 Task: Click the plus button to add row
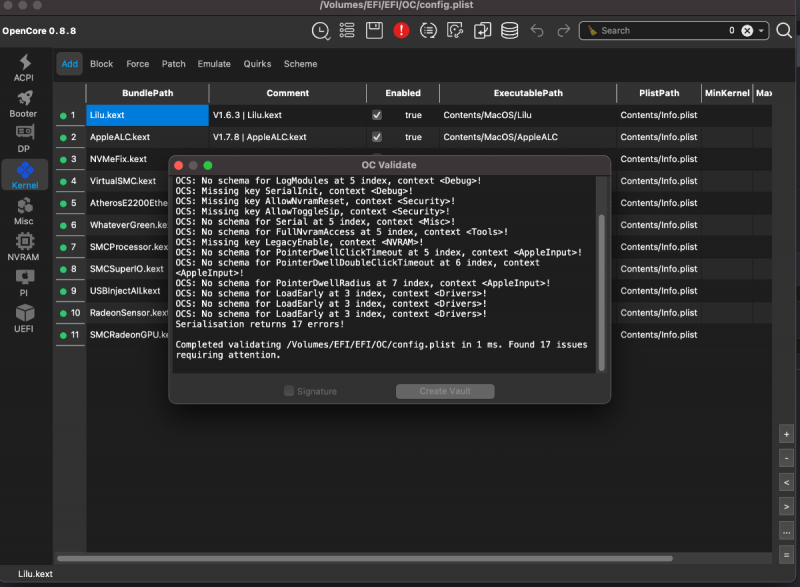tap(787, 435)
